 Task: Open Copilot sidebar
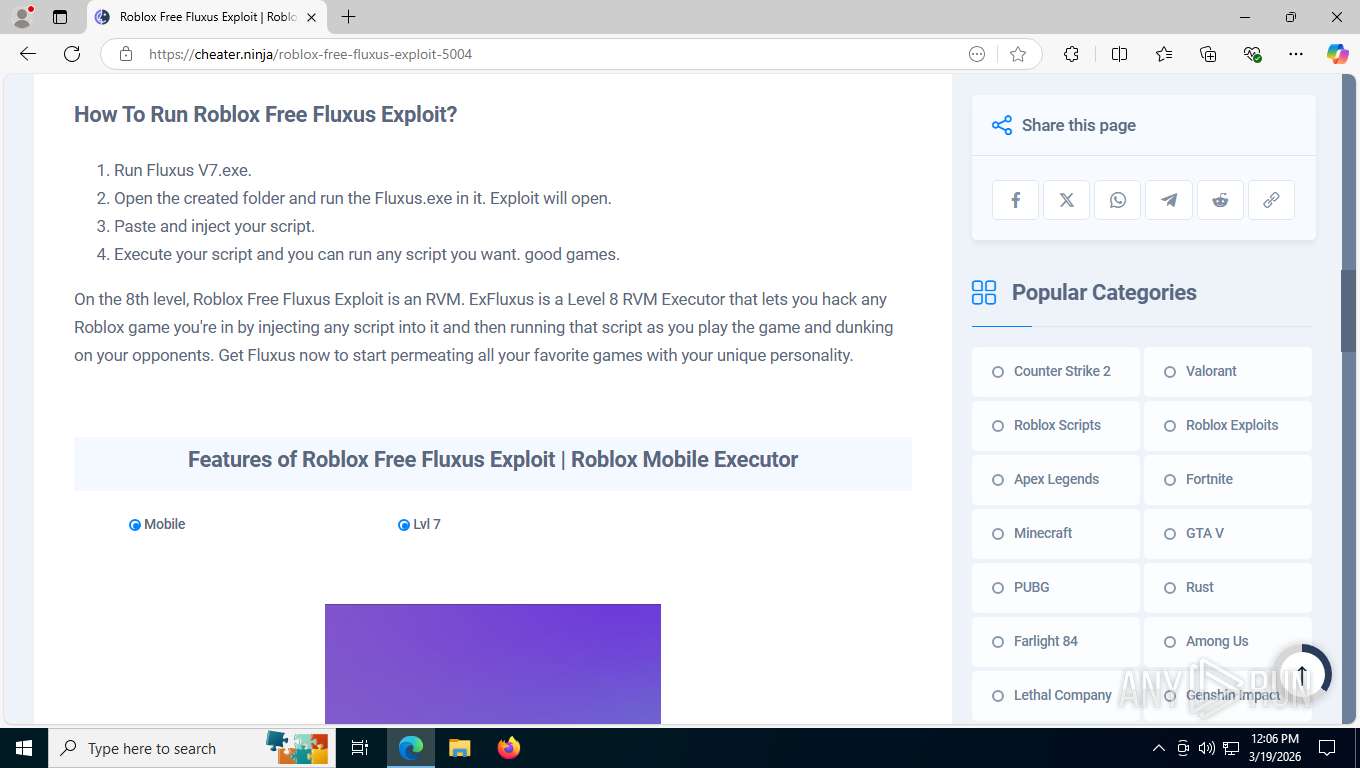[1338, 54]
